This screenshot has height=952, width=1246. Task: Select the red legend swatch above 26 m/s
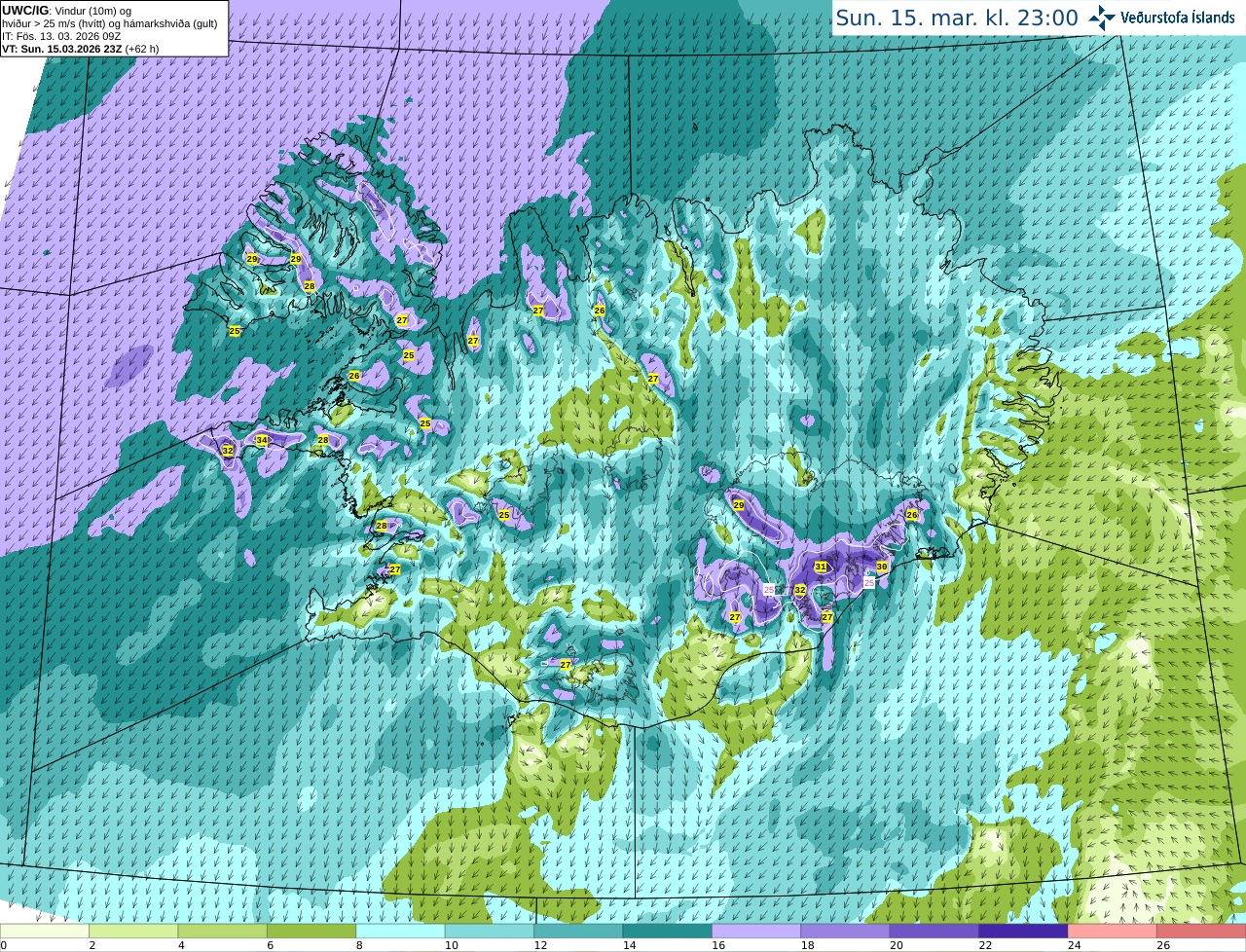click(x=1202, y=932)
